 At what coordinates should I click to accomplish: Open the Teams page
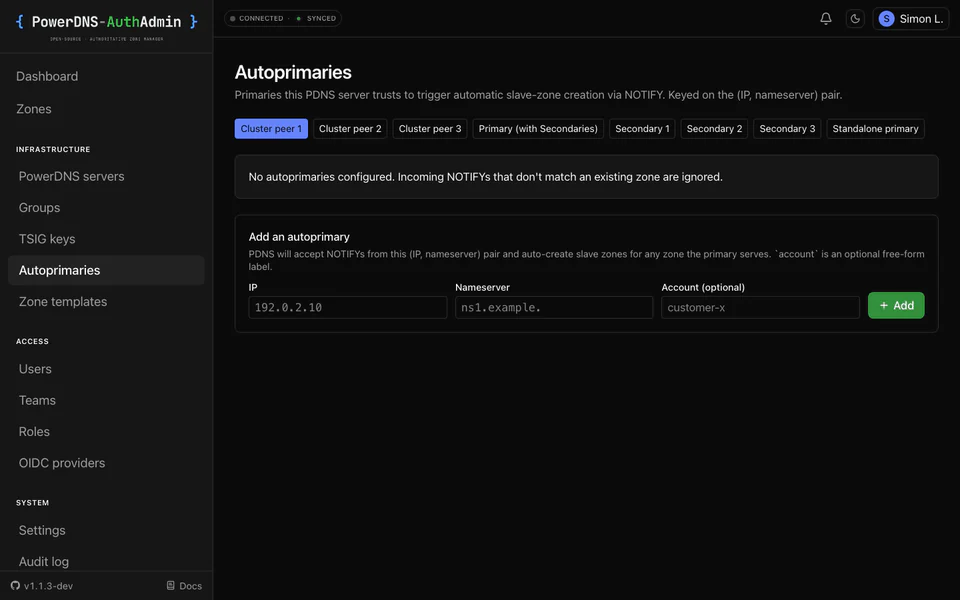click(37, 400)
